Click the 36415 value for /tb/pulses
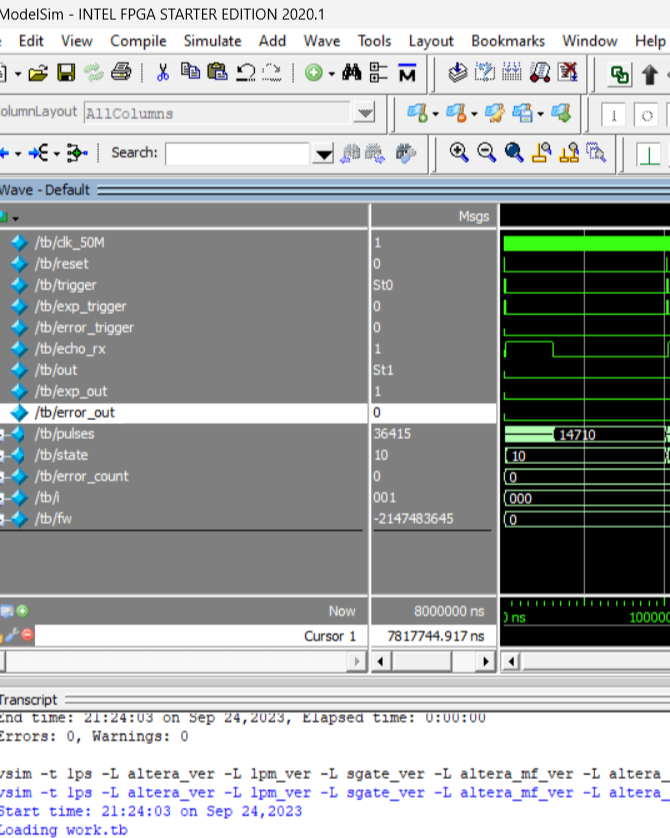670x838 pixels. tap(392, 434)
